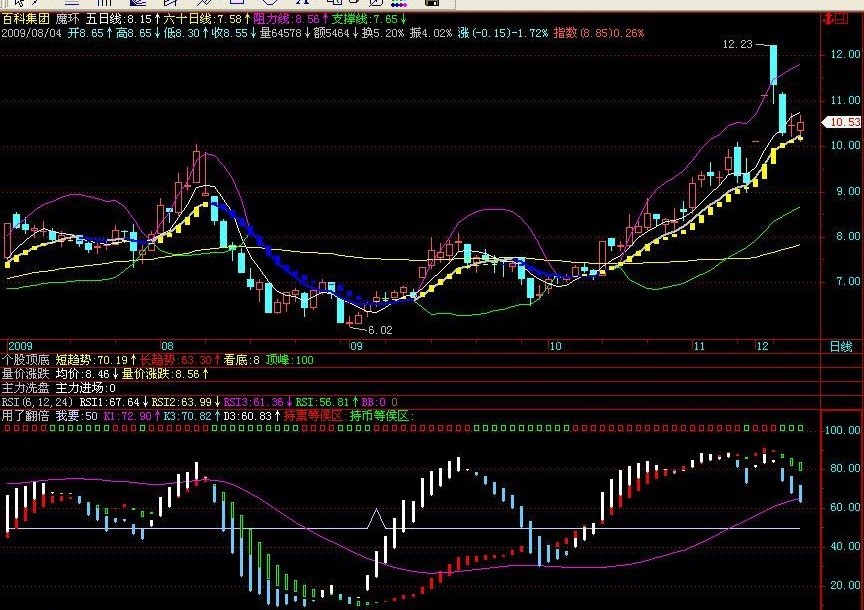Click the 持票等侯区 label

coord(314,416)
